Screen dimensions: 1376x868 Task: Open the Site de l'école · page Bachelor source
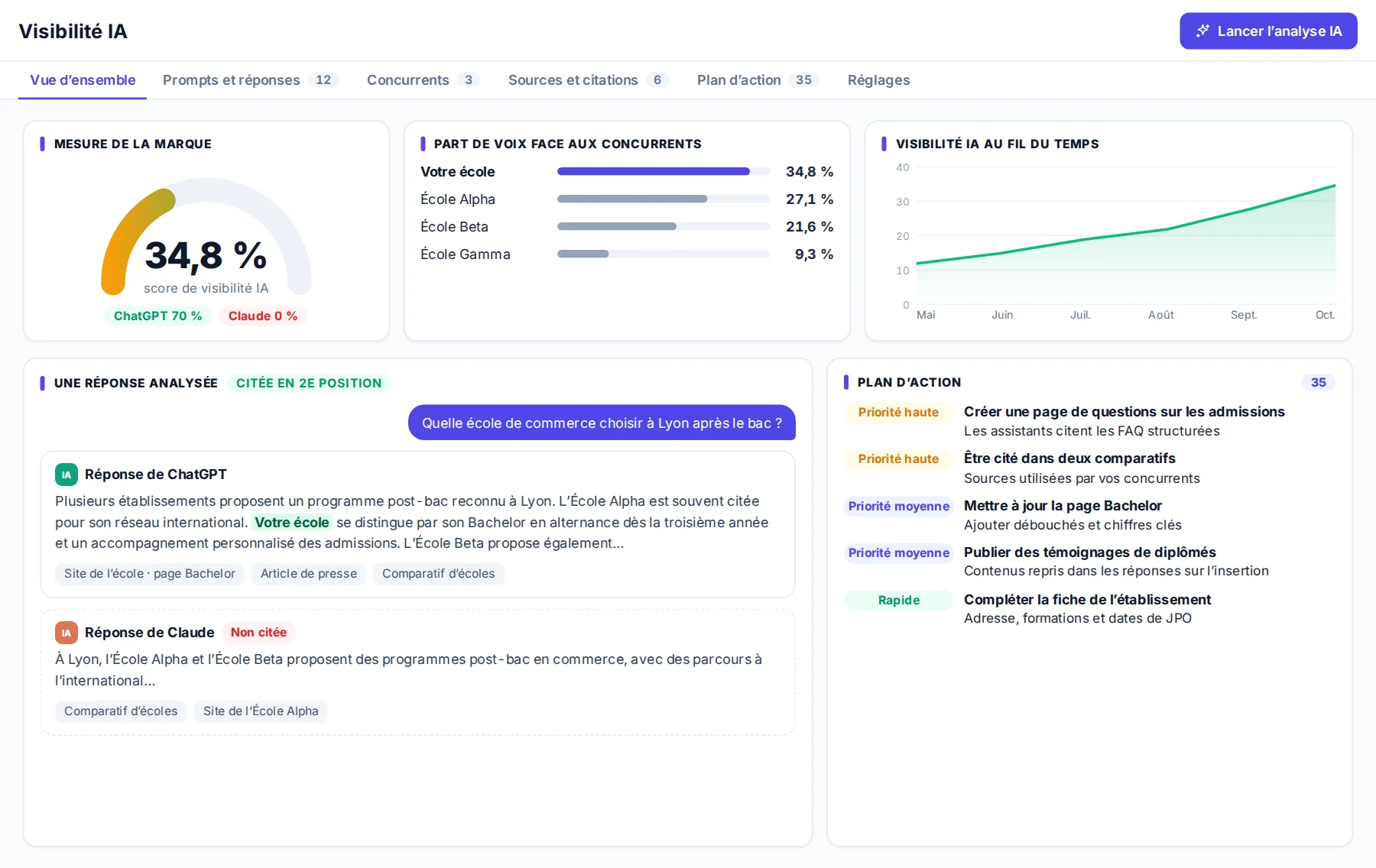click(x=150, y=574)
